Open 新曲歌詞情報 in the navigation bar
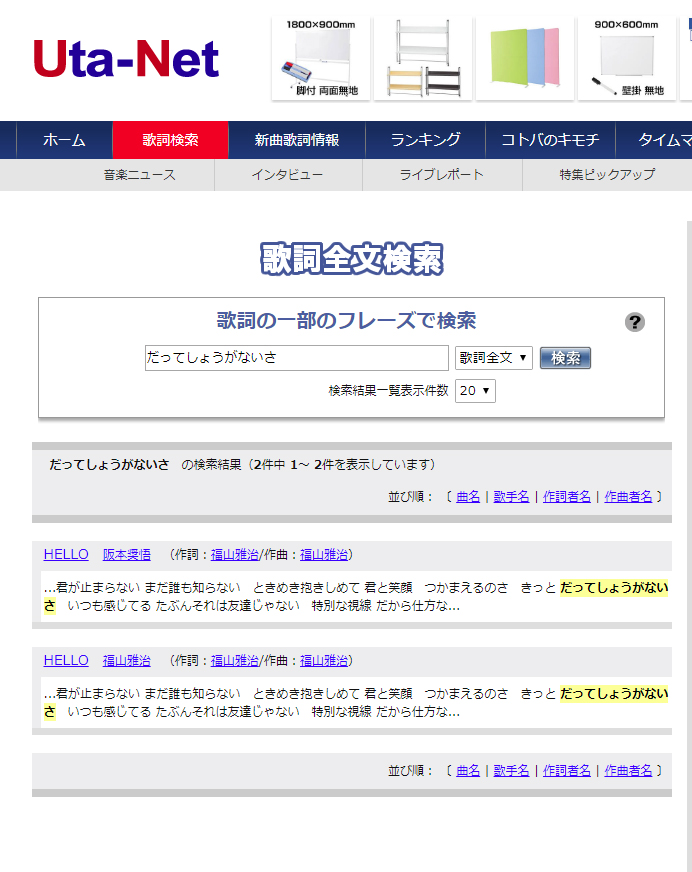The width and height of the screenshot is (692, 872). click(296, 140)
